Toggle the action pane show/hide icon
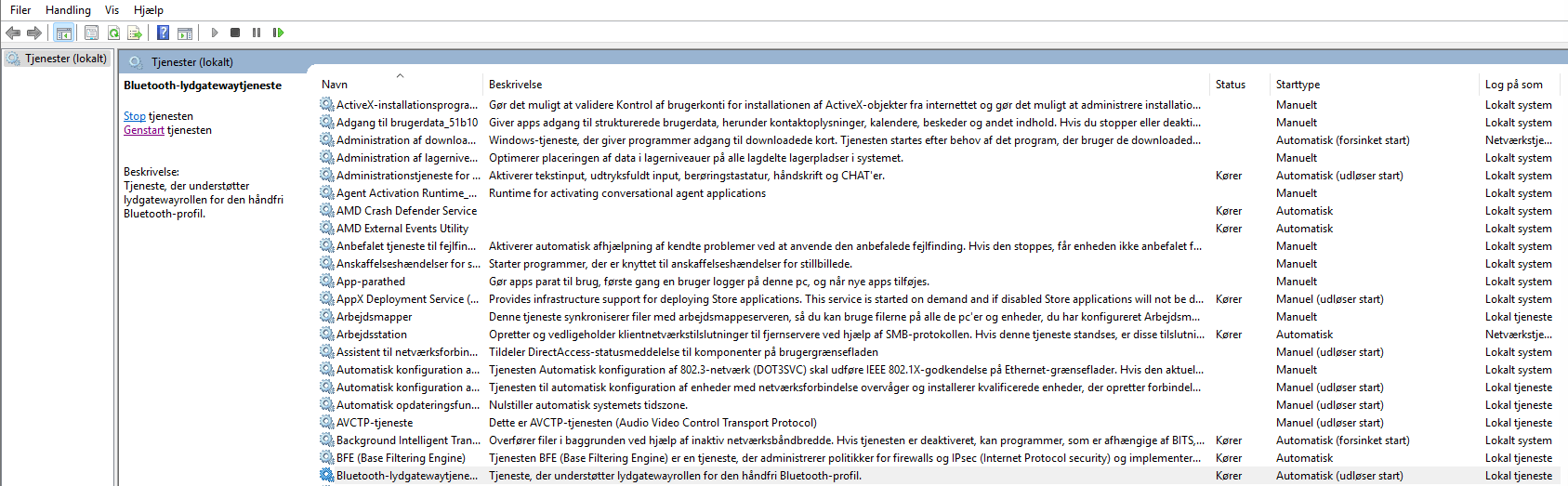 point(185,33)
